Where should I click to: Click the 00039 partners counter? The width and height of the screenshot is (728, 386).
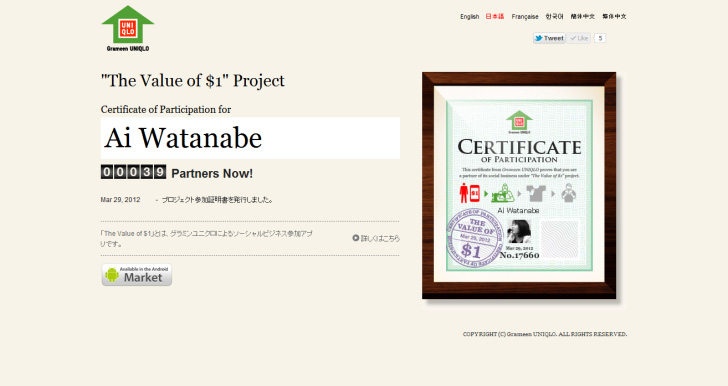pyautogui.click(x=133, y=172)
